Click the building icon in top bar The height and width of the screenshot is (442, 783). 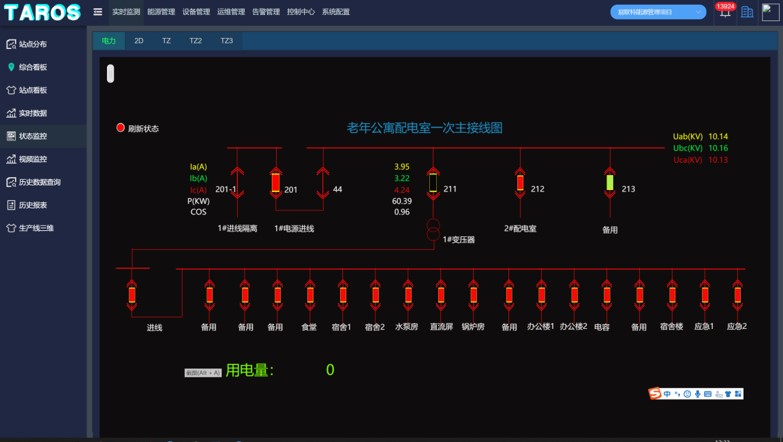click(x=747, y=12)
